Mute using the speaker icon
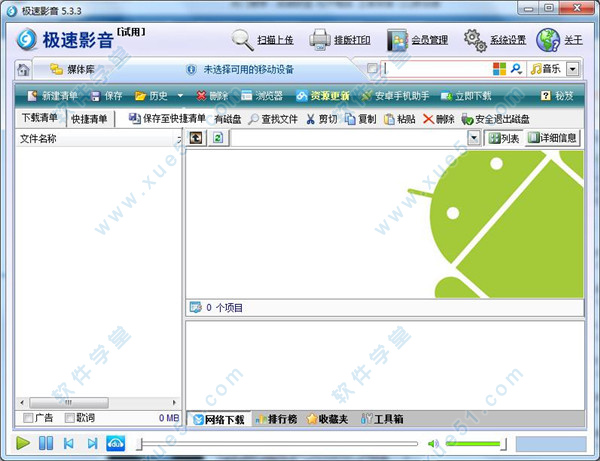Image resolution: width=600 pixels, height=461 pixels. [433, 444]
